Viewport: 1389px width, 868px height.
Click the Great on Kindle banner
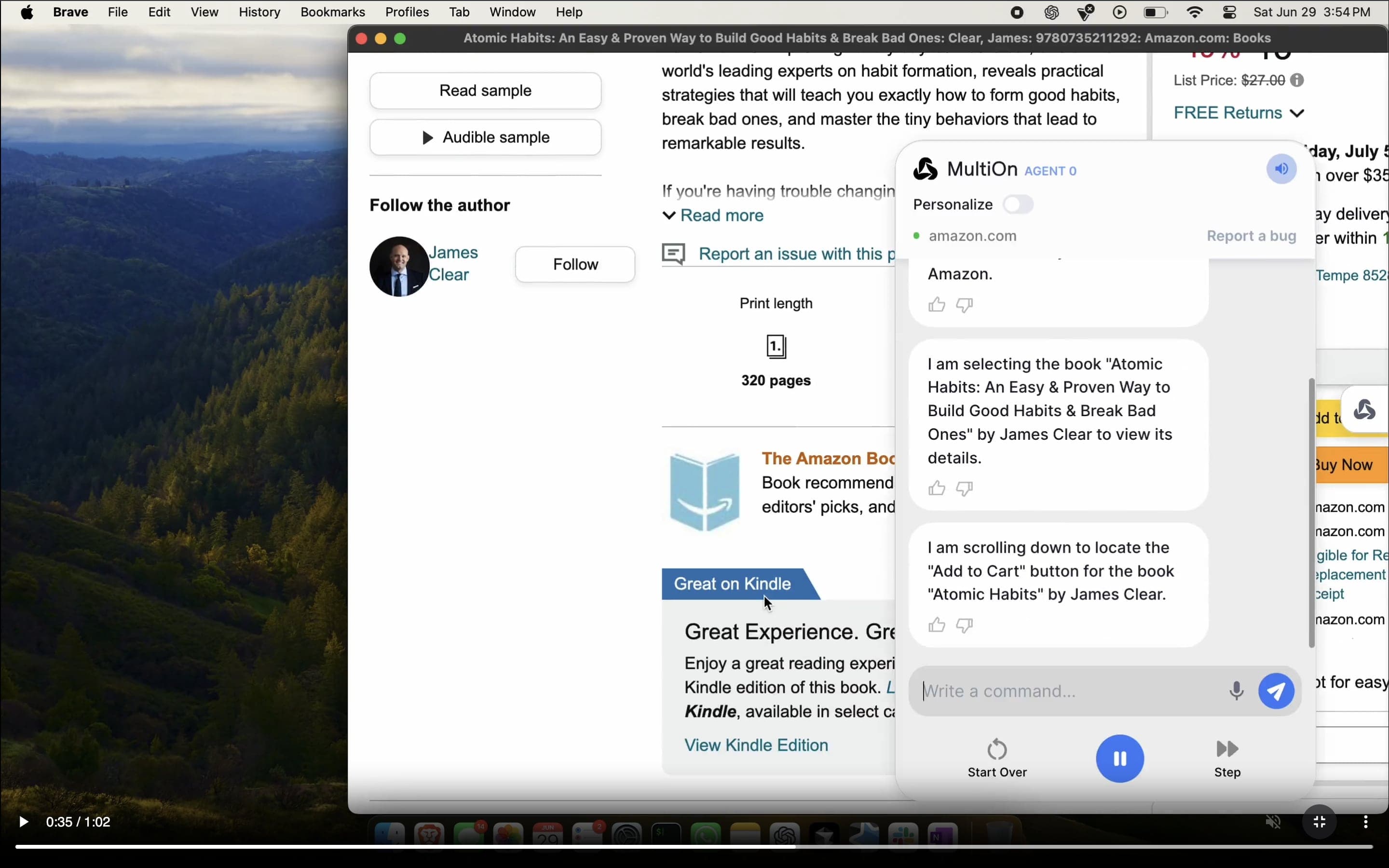(x=740, y=584)
